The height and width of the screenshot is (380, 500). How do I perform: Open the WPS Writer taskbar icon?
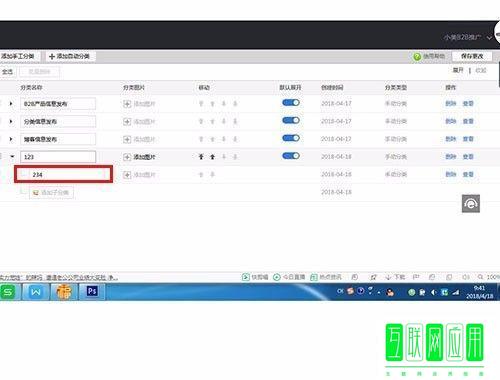tap(36, 292)
